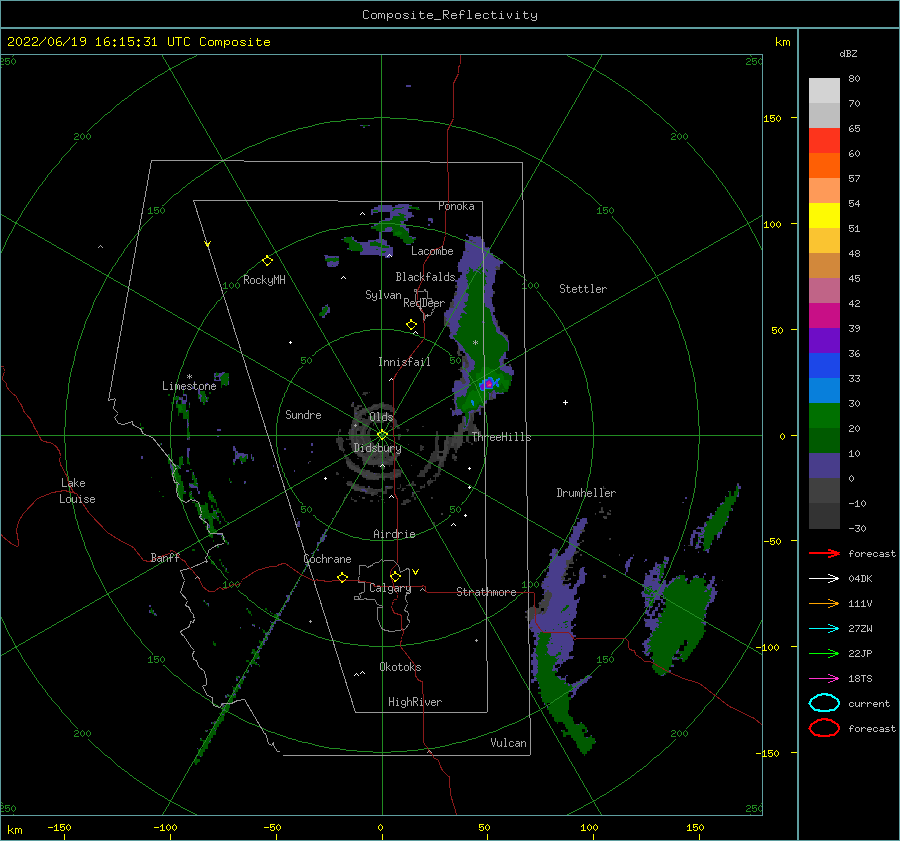900x841 pixels.
Task: Click the white plus marker south of Stettler
Action: (565, 402)
